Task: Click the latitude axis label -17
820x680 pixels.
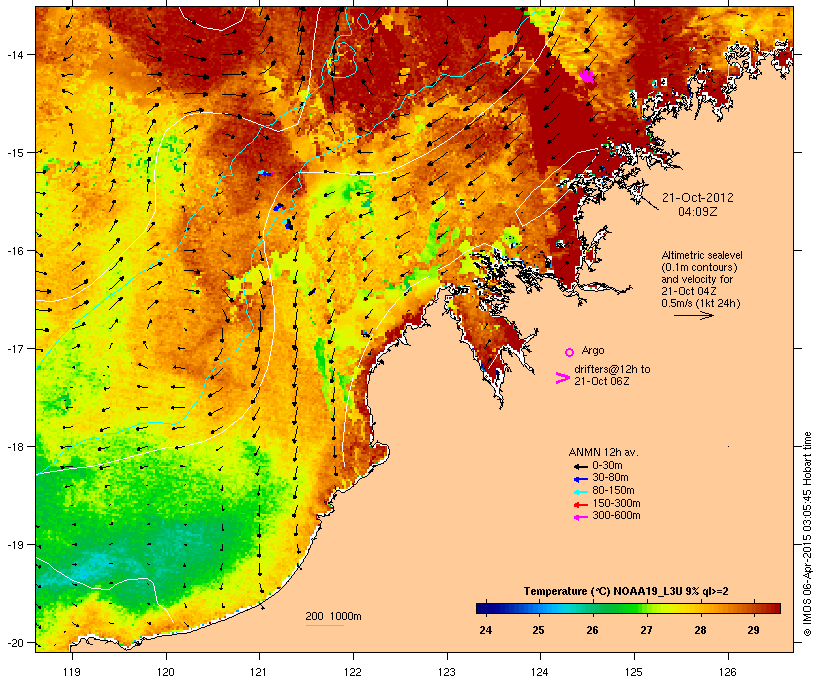Action: point(14,348)
